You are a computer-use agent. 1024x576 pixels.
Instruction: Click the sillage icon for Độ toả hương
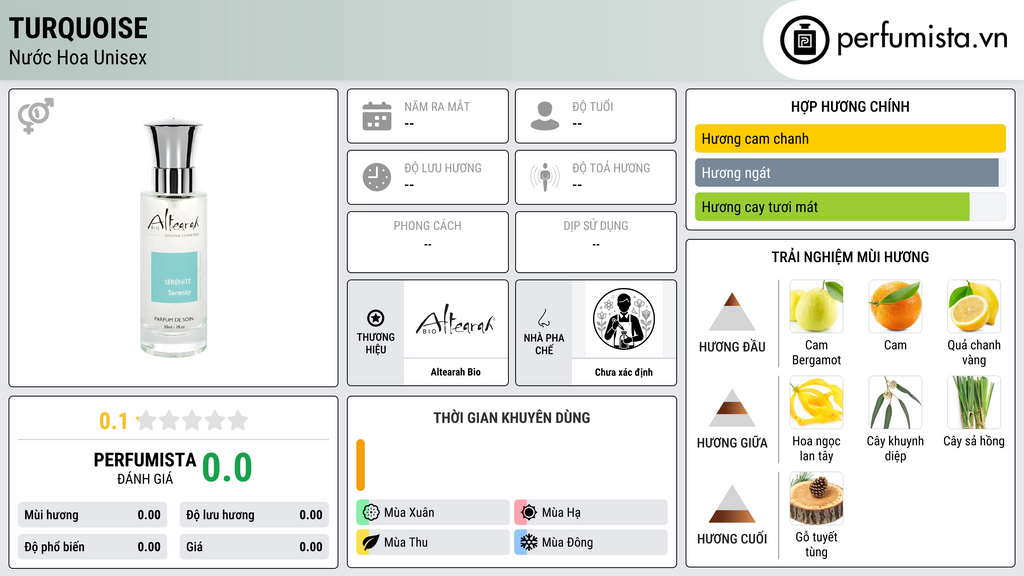click(x=545, y=177)
